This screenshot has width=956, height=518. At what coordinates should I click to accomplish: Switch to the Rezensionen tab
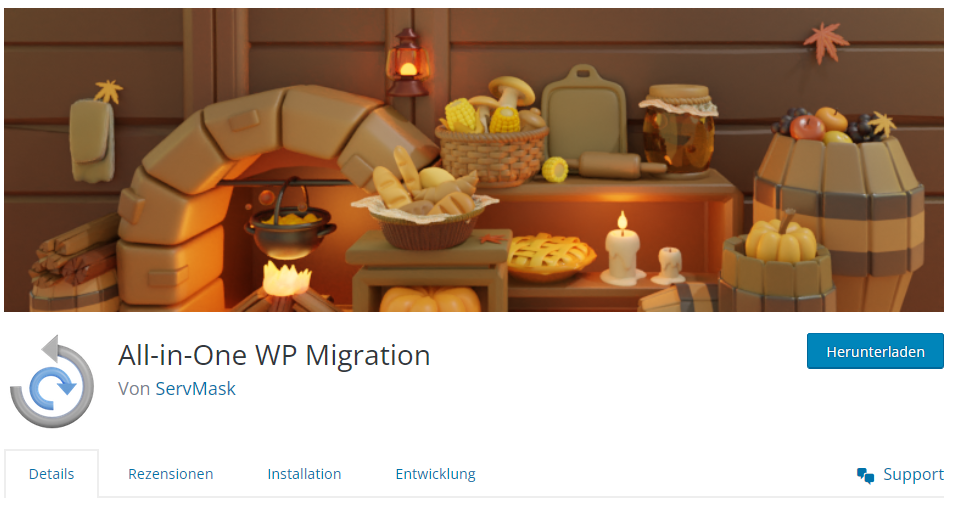point(171,474)
